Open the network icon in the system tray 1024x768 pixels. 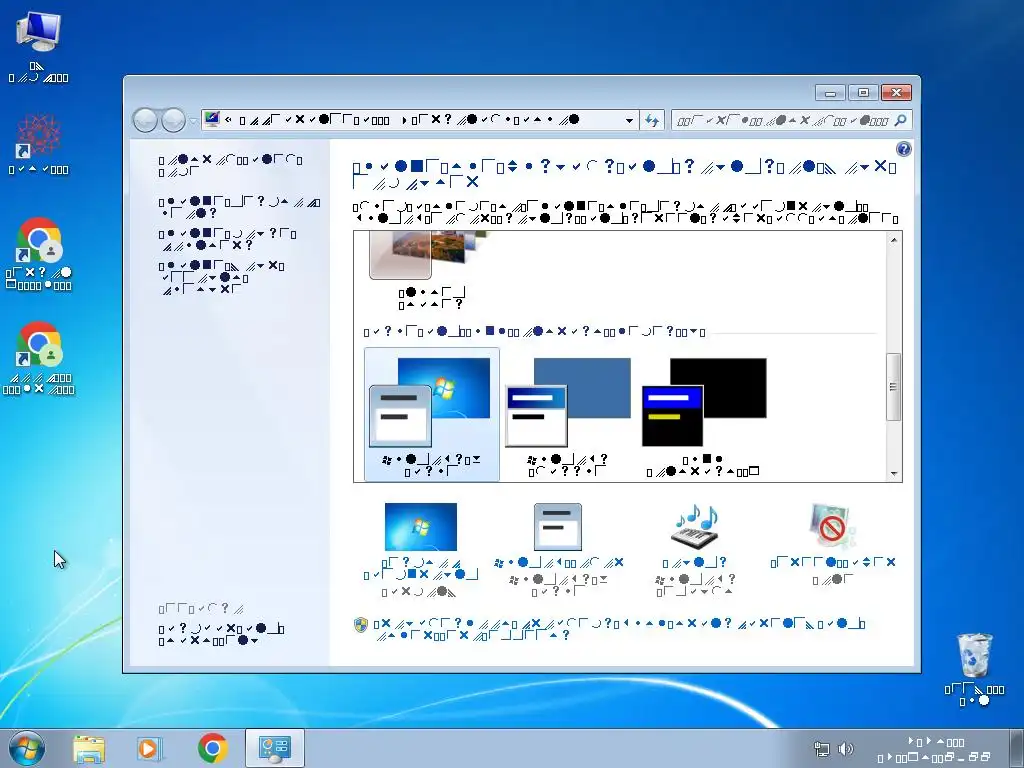(x=822, y=749)
